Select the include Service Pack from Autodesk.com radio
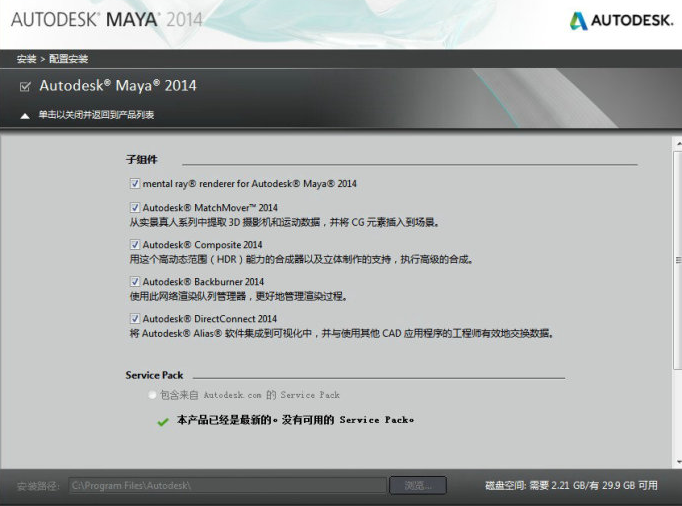The height and width of the screenshot is (506, 682). click(152, 395)
